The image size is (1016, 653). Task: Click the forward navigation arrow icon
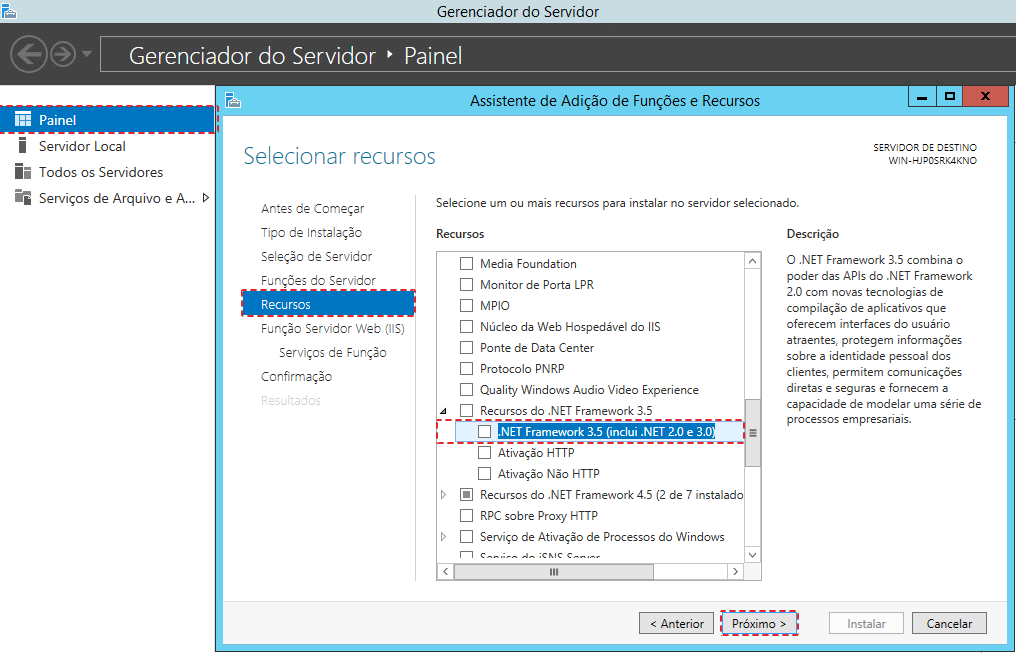click(x=63, y=54)
